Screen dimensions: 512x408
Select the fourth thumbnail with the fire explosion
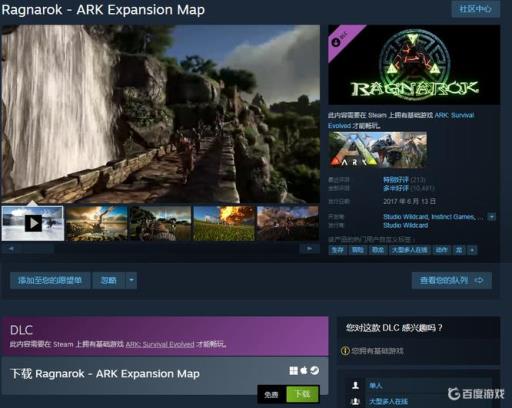224,223
